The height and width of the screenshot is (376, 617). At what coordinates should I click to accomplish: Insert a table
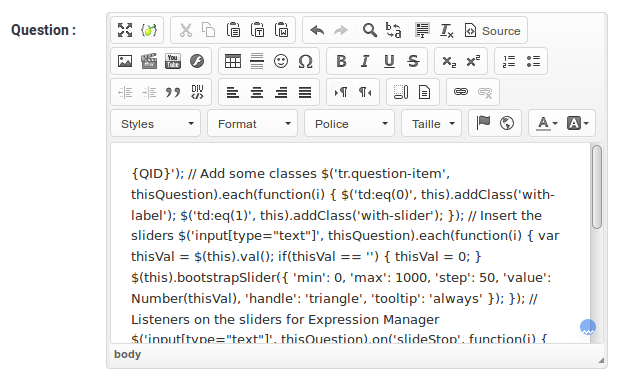pyautogui.click(x=233, y=61)
